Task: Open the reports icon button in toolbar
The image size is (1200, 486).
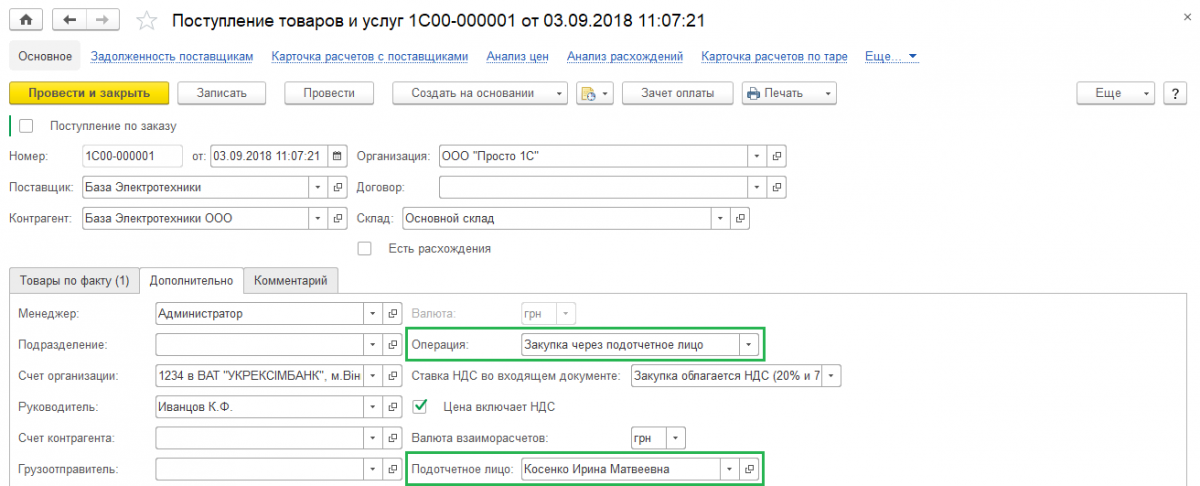Action: coord(593,93)
